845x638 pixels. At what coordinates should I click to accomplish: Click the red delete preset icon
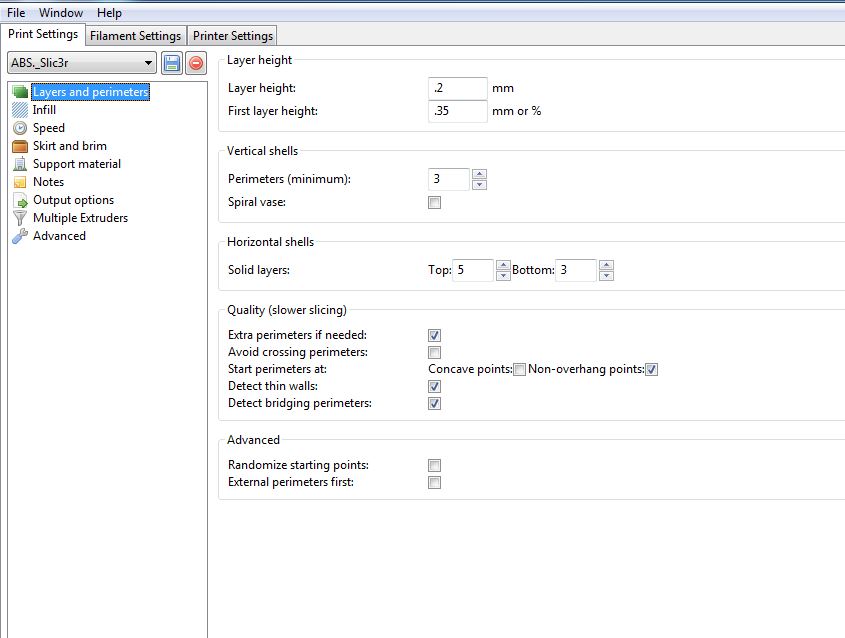tap(196, 63)
